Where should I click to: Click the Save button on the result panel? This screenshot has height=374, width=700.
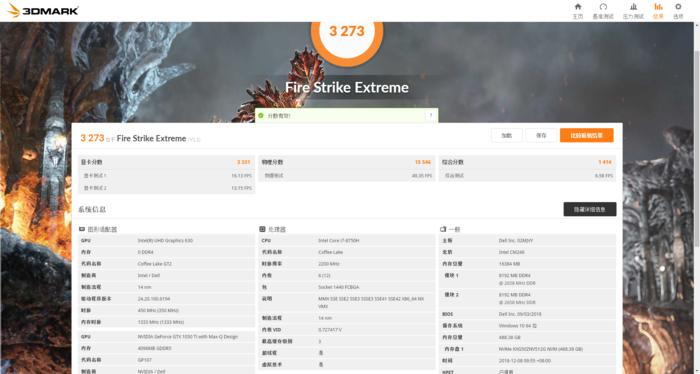tap(541, 135)
